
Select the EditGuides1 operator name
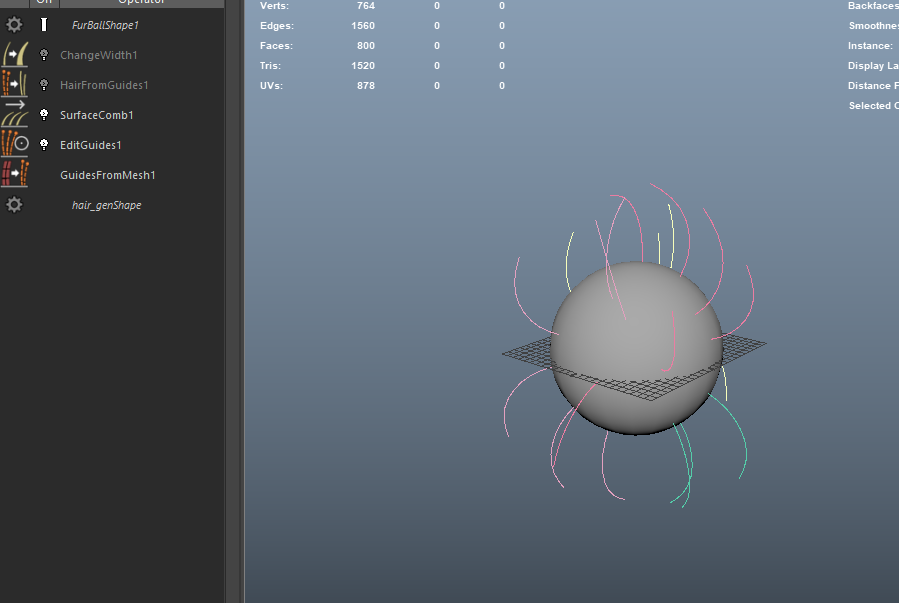(91, 145)
